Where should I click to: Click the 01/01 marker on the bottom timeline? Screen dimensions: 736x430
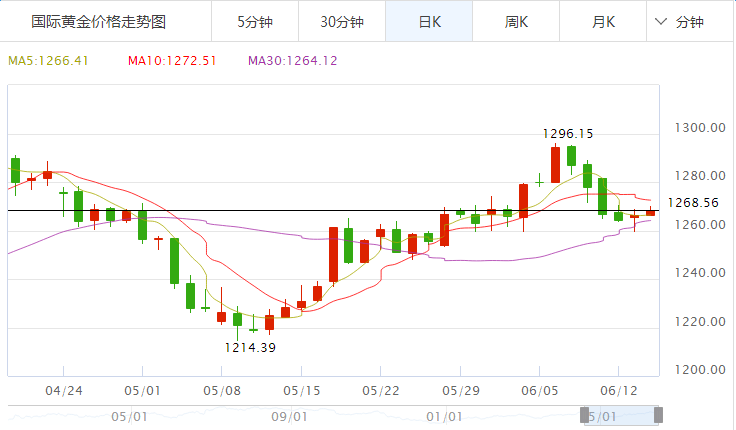coord(444,416)
